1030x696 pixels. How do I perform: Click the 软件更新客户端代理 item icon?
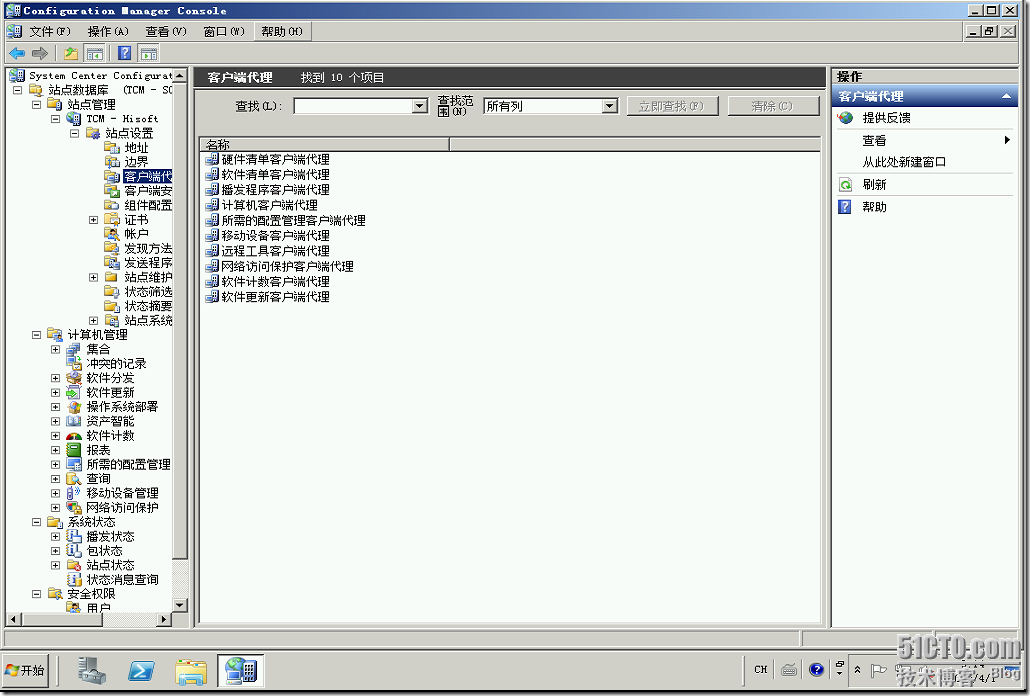(212, 296)
